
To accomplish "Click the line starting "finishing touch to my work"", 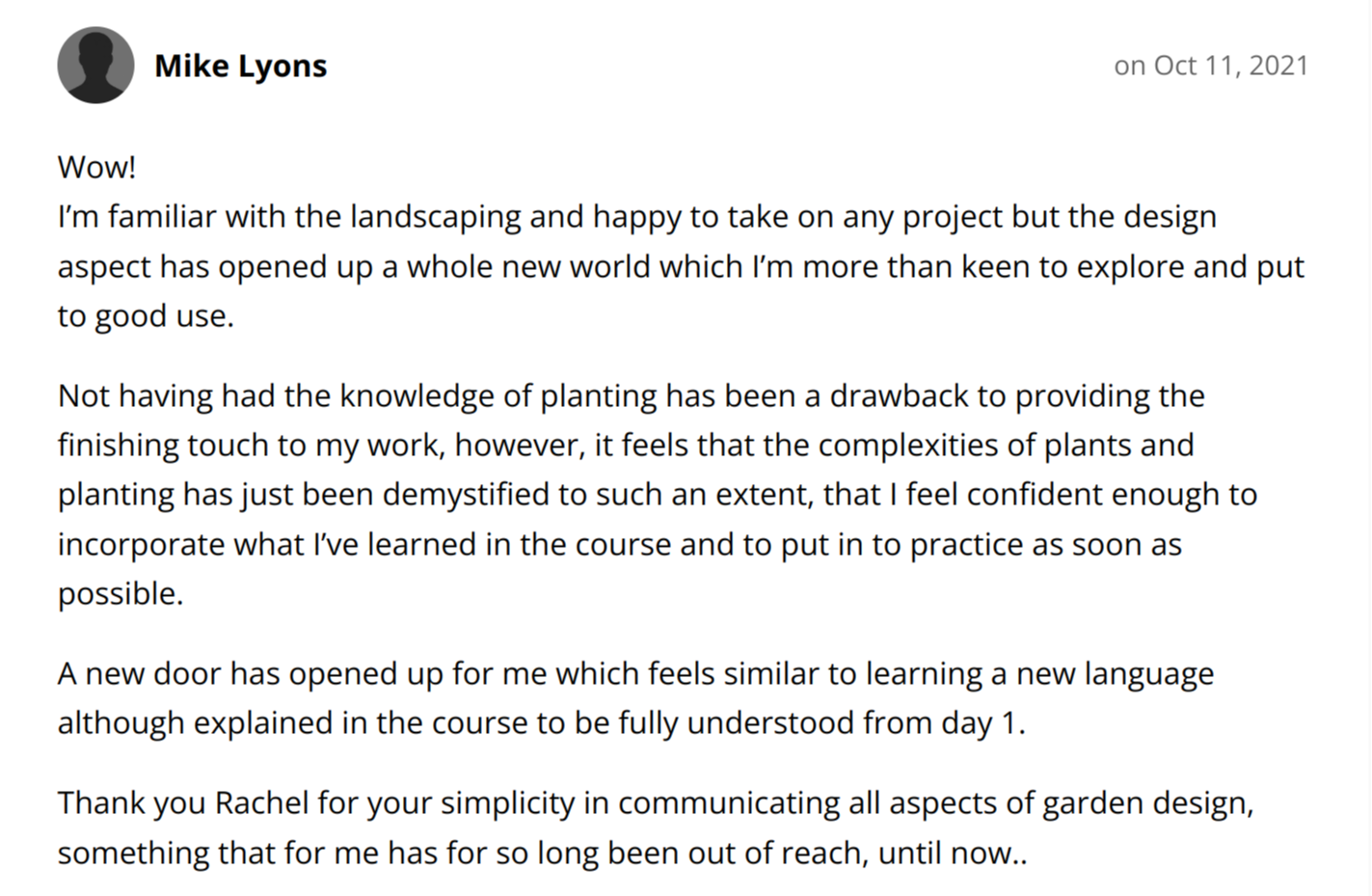I will [x=625, y=445].
